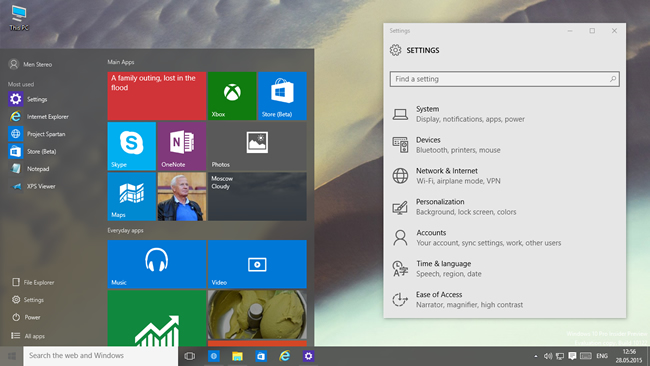
Task: Open the green Money chart tile
Action: click(x=157, y=318)
